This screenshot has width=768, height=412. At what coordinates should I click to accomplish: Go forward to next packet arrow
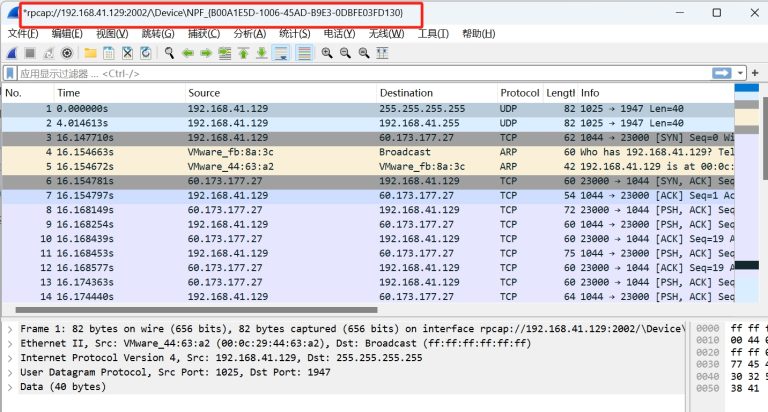coord(206,53)
